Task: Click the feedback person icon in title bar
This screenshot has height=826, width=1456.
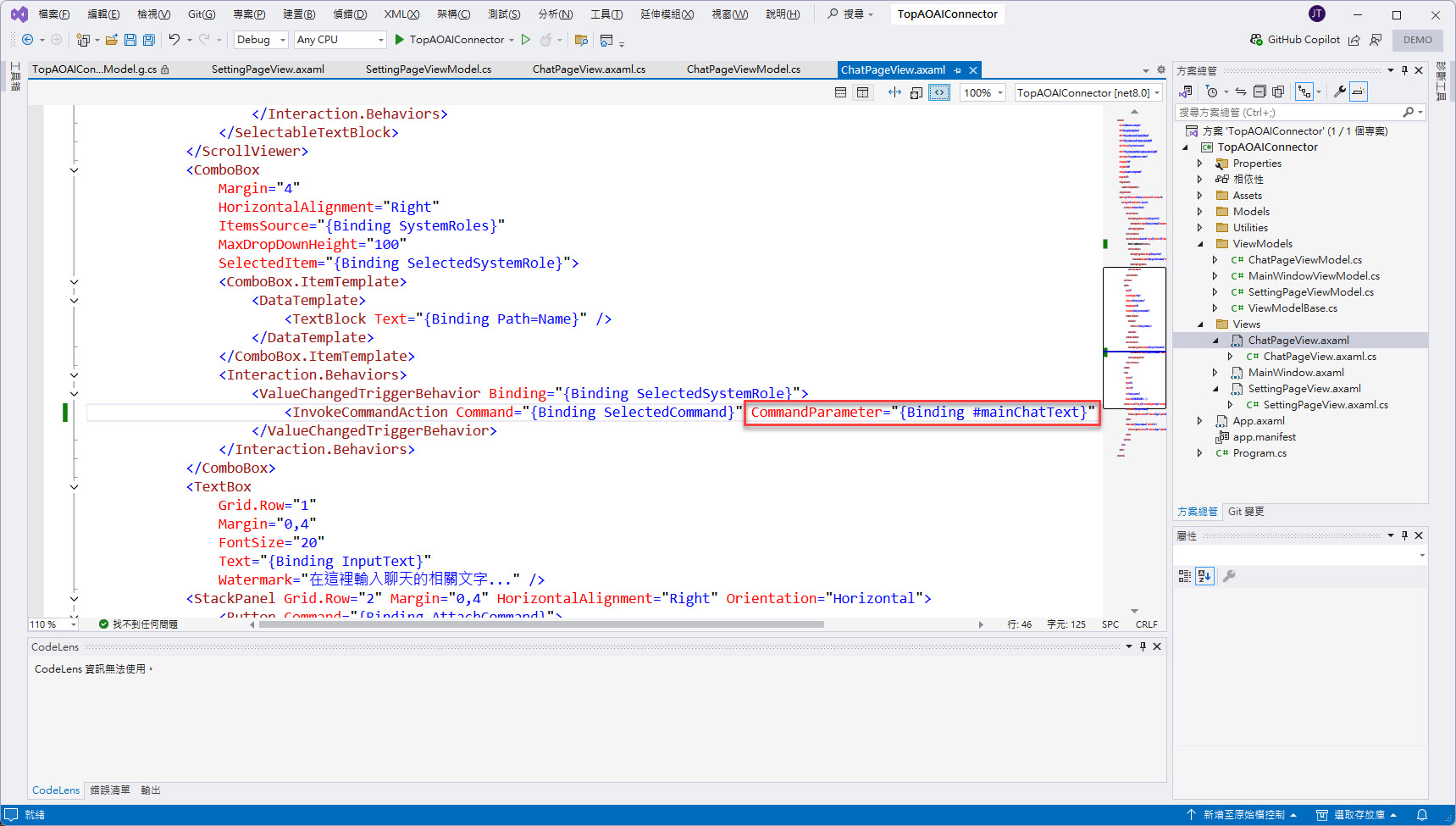Action: [x=1376, y=40]
